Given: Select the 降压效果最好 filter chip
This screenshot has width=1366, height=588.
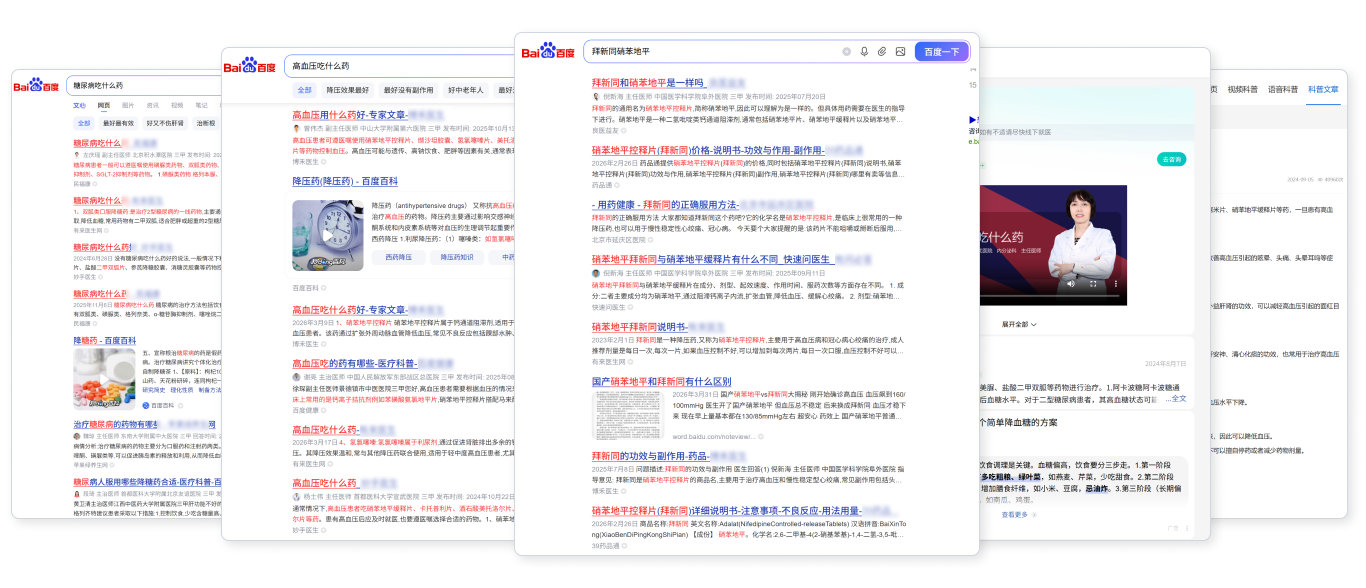Looking at the screenshot, I should pyautogui.click(x=347, y=90).
